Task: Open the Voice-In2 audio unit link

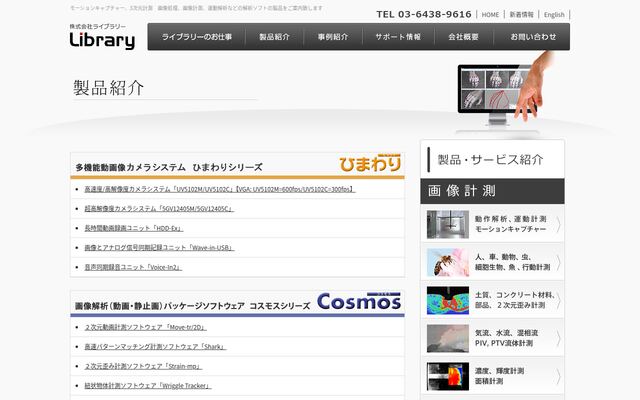Action: (x=133, y=267)
